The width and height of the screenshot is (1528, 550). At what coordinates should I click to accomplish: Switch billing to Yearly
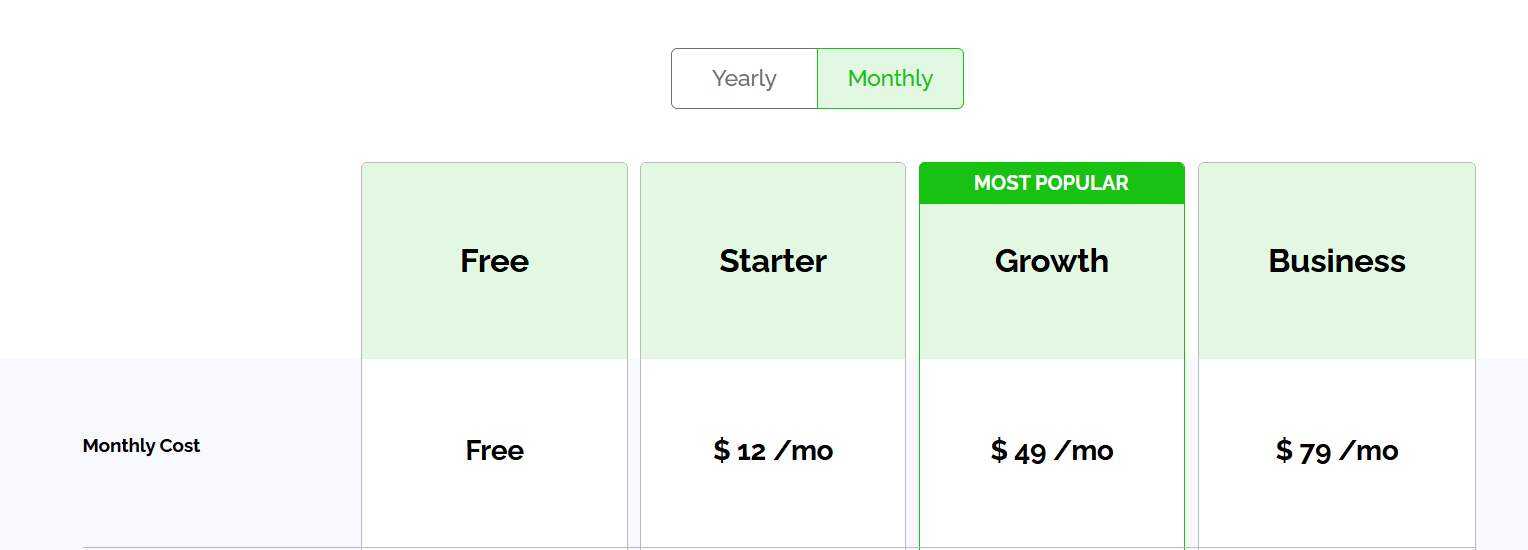tap(744, 78)
